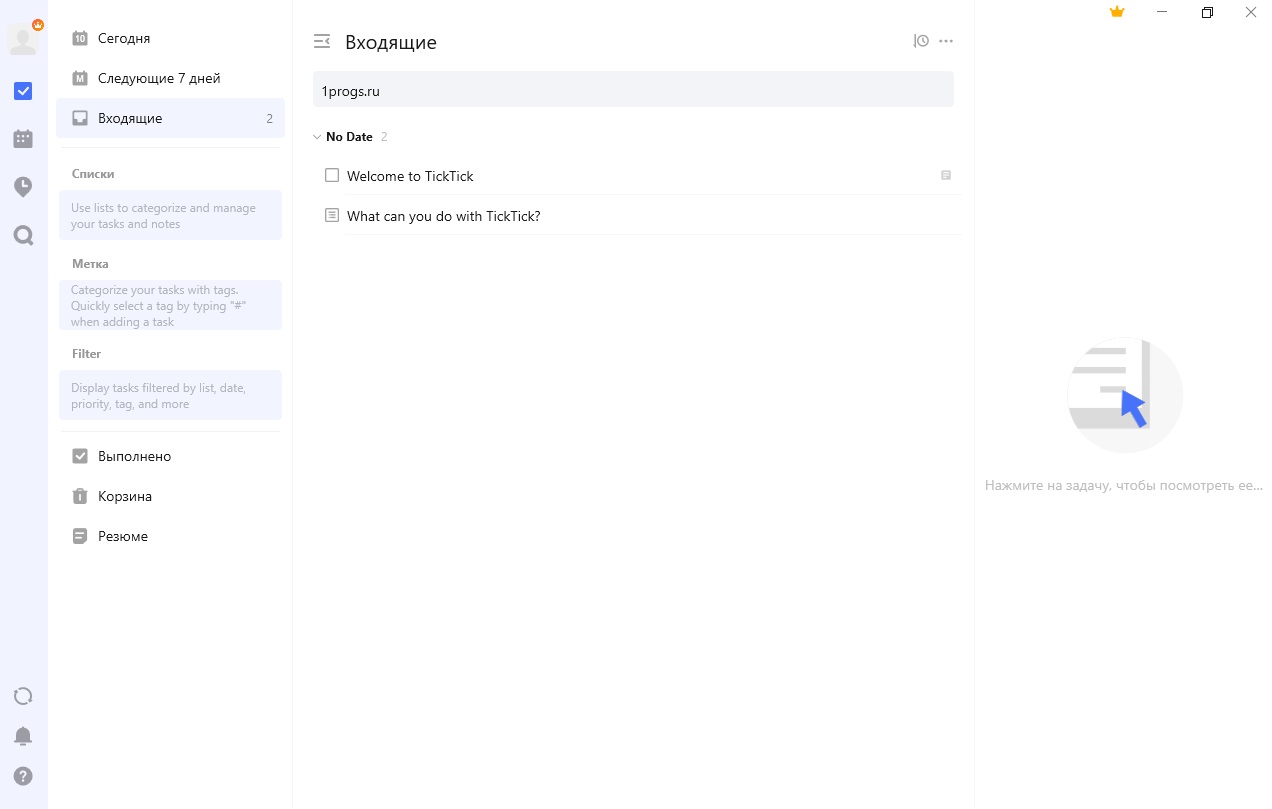1272x809 pixels.
Task: Open the sort options icon in header
Action: (x=921, y=41)
